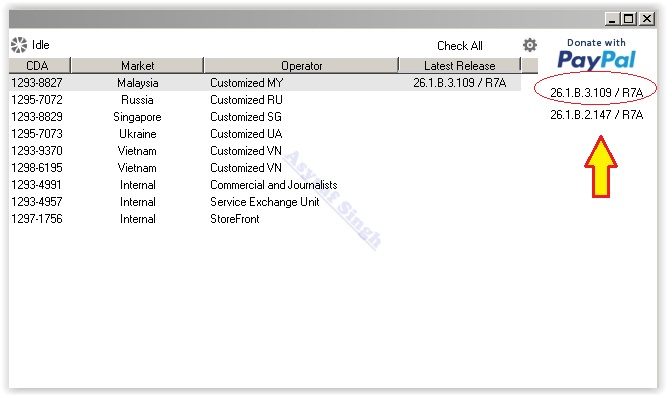
Task: Click the Malaysia market cell
Action: (137, 83)
